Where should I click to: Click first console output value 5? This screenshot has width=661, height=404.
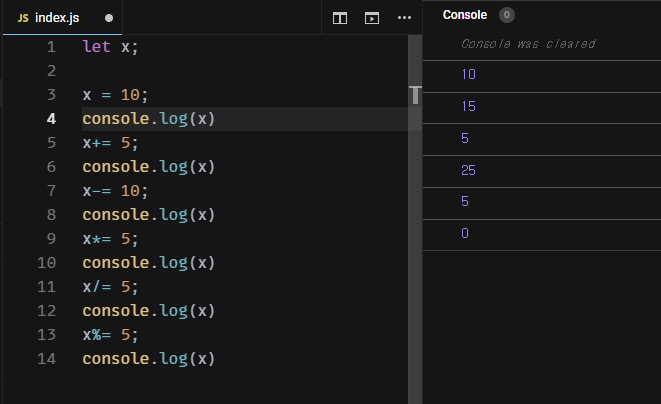tap(465, 138)
